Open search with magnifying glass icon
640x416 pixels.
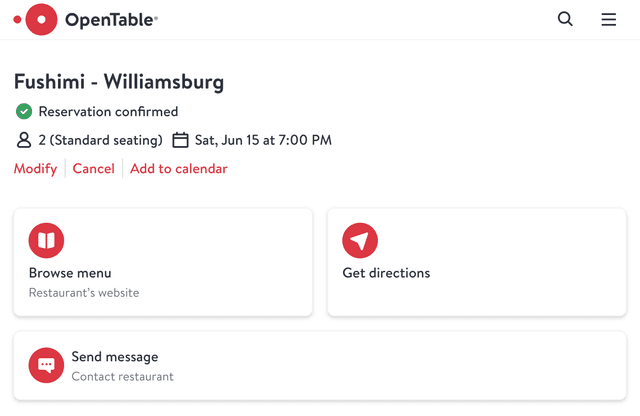pyautogui.click(x=565, y=19)
